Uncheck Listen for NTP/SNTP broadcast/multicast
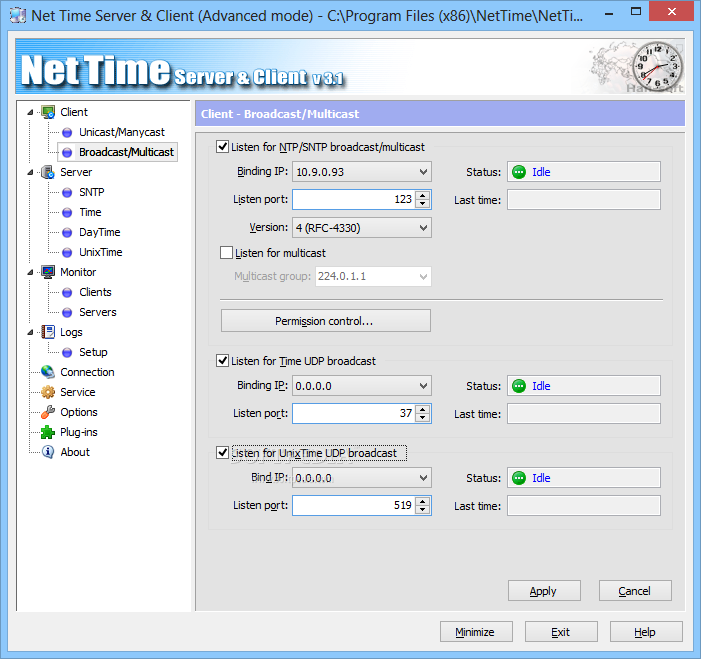 (x=222, y=147)
